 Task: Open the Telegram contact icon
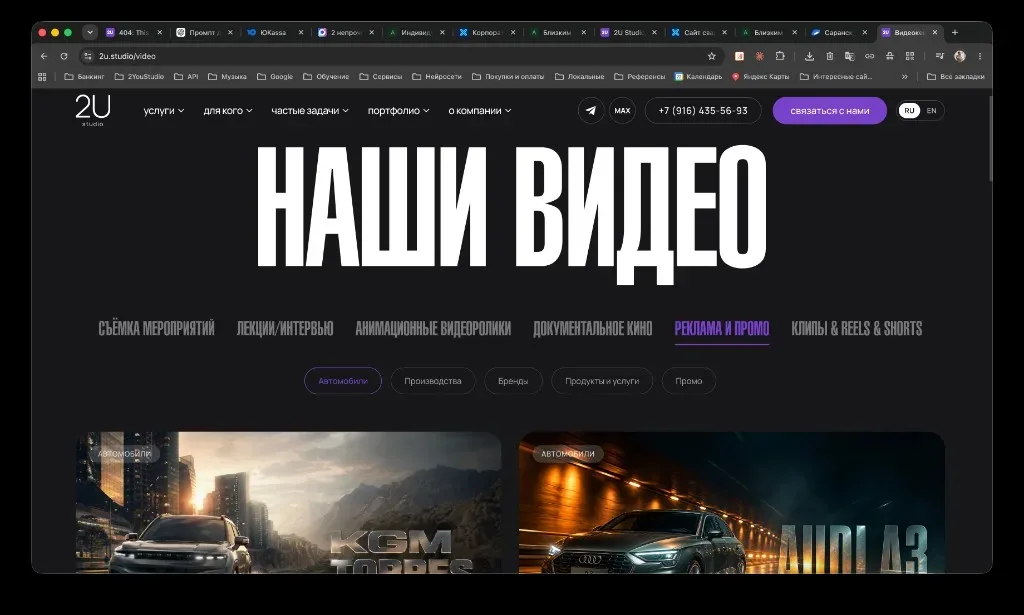(590, 110)
